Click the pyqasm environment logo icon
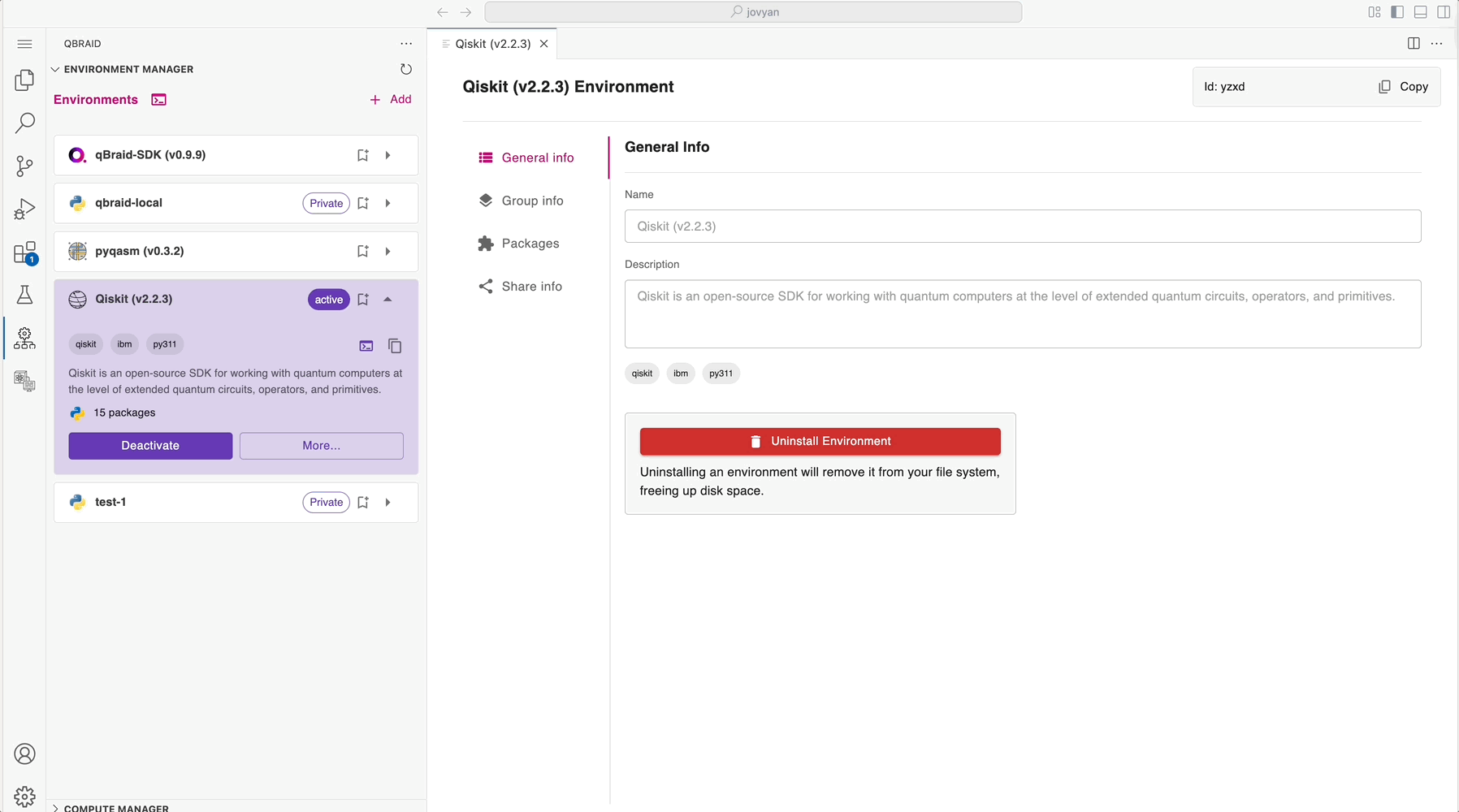The width and height of the screenshot is (1459, 812). (77, 252)
